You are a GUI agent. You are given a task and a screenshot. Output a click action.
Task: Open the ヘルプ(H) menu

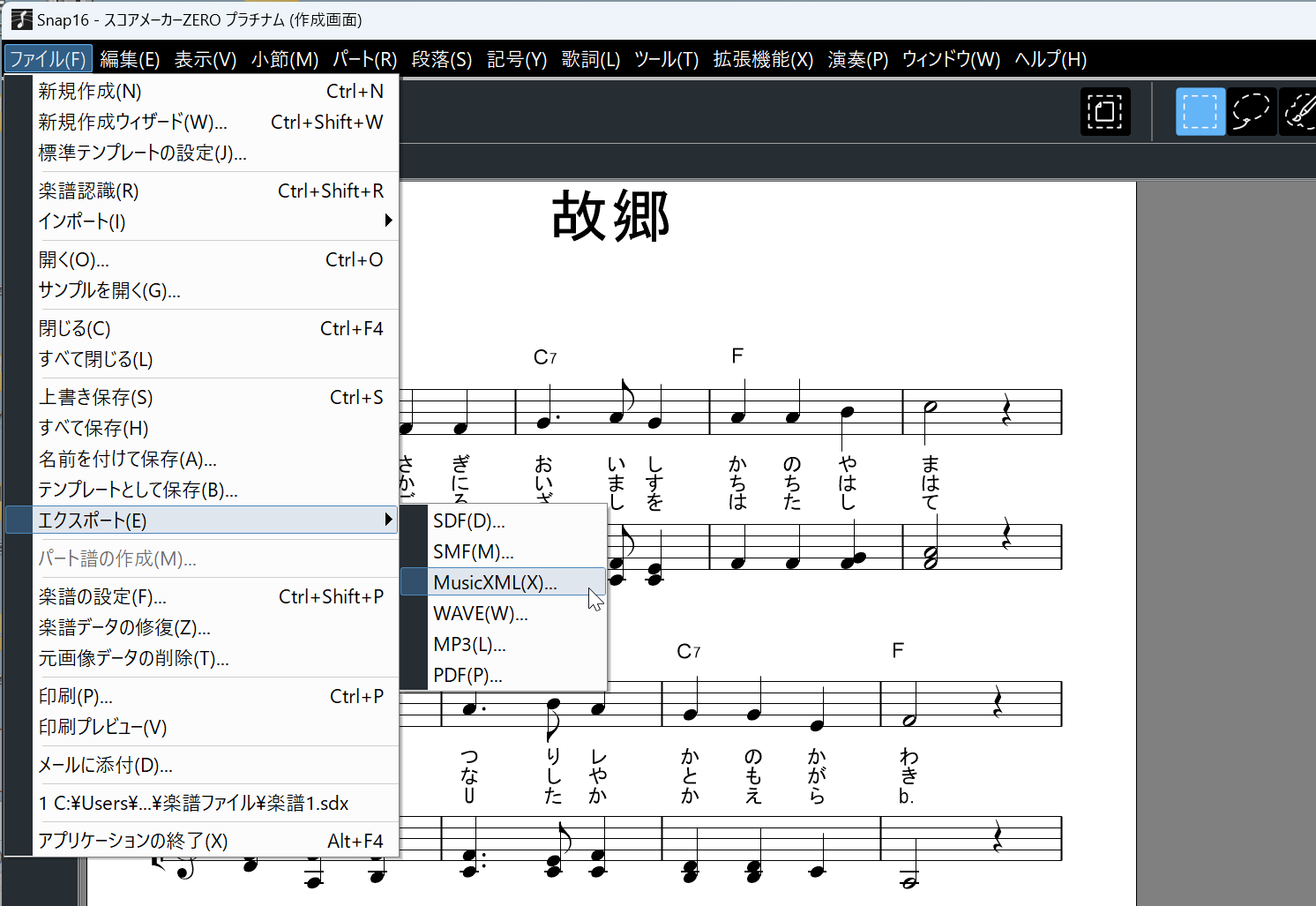click(x=1051, y=59)
